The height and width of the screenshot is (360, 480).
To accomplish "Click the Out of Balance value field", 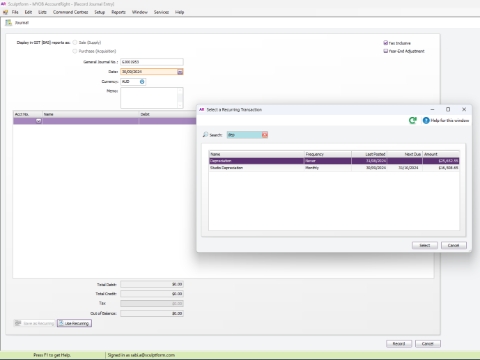I will pos(152,314).
